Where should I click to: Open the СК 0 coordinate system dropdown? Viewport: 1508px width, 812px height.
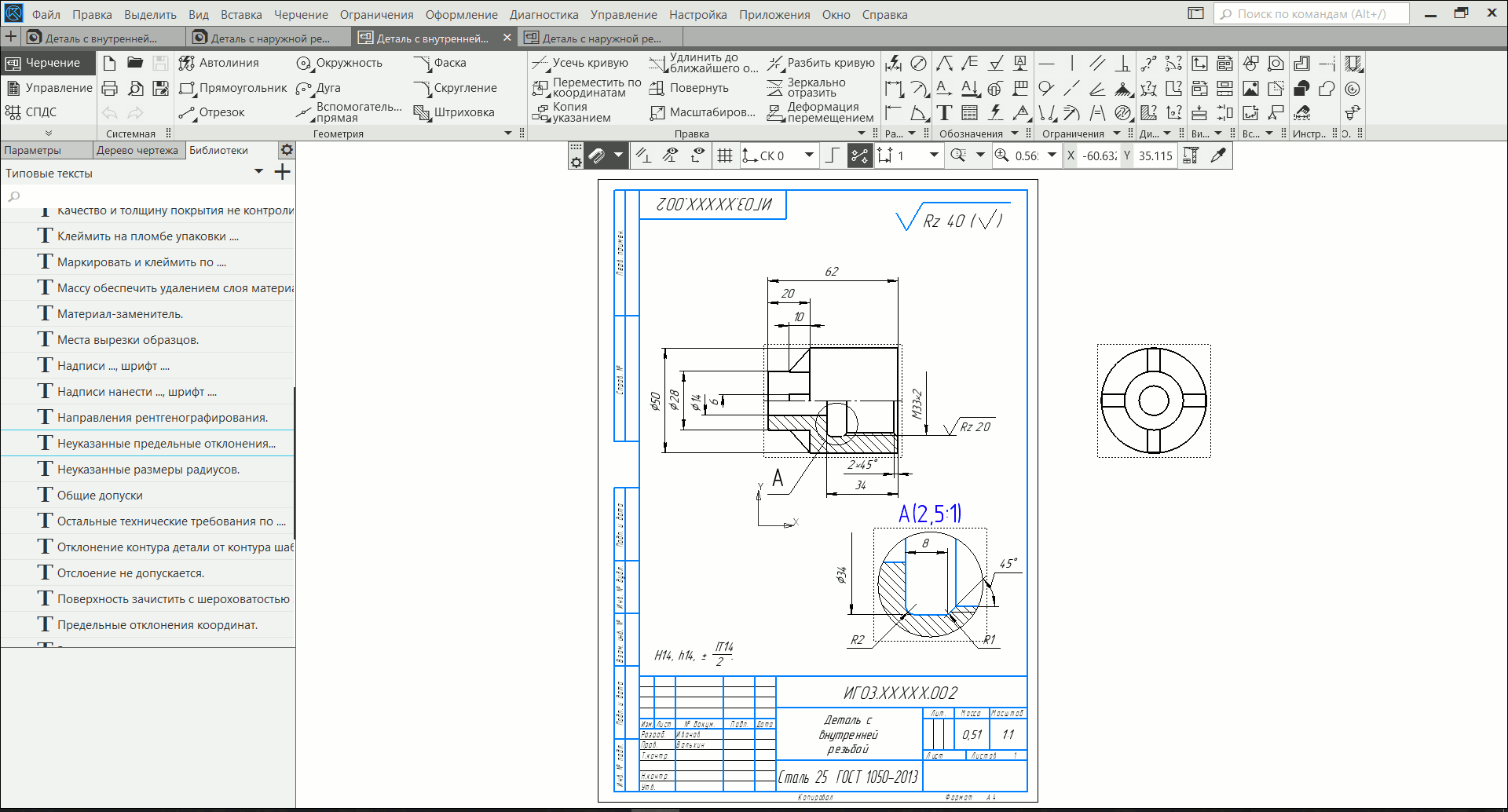pyautogui.click(x=809, y=155)
